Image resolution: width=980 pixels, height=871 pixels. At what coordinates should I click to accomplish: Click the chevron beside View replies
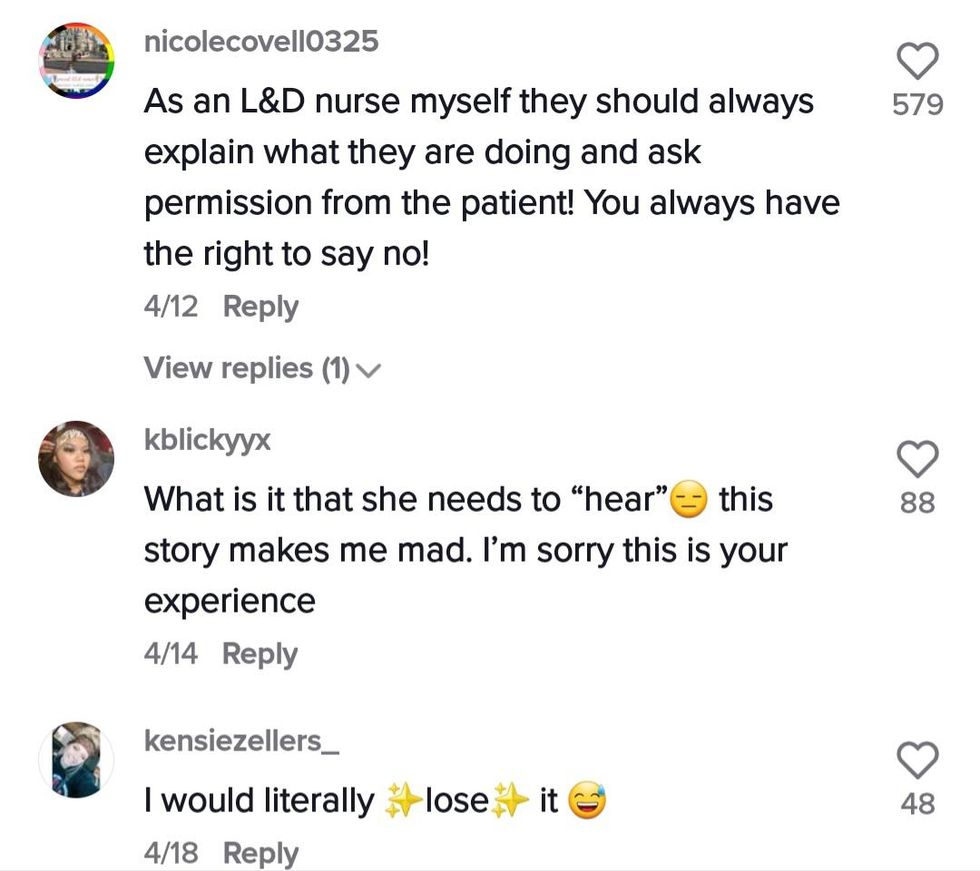pyautogui.click(x=369, y=371)
